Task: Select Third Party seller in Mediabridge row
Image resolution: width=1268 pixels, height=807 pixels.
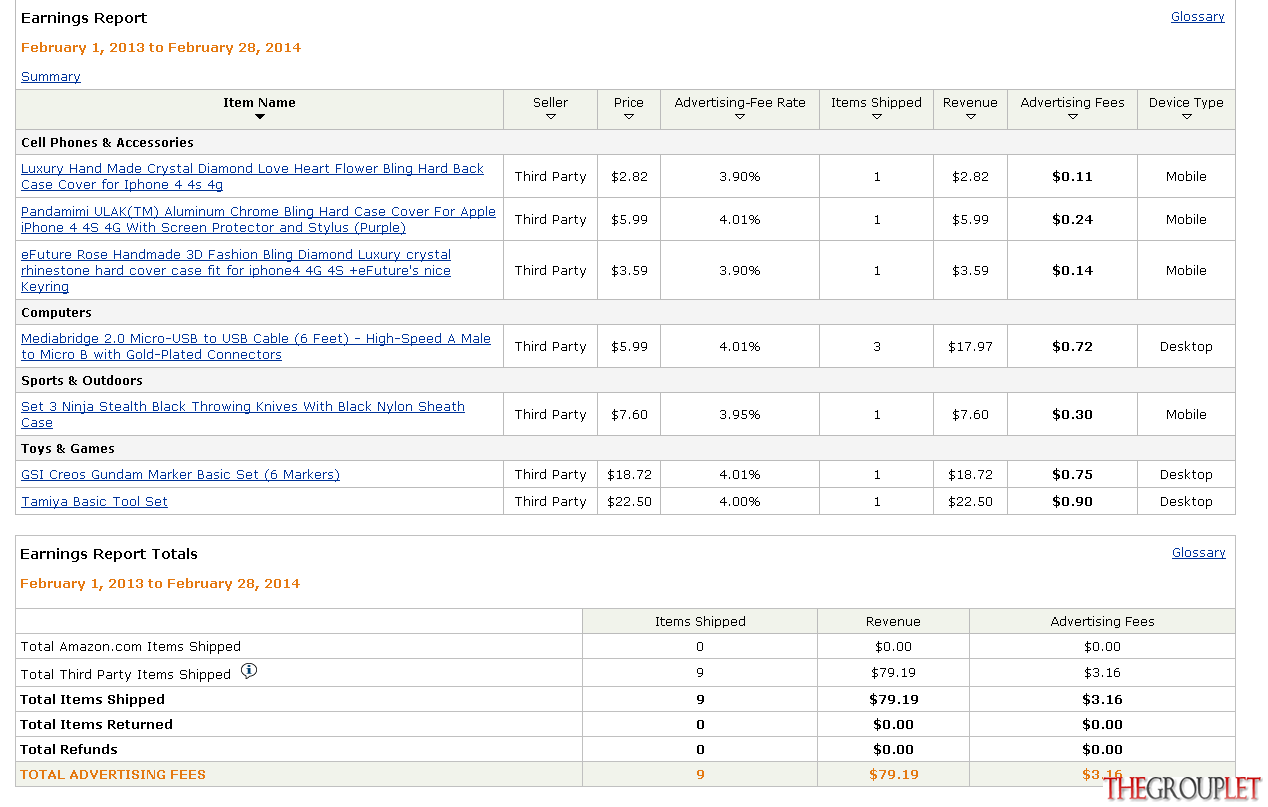Action: point(551,347)
